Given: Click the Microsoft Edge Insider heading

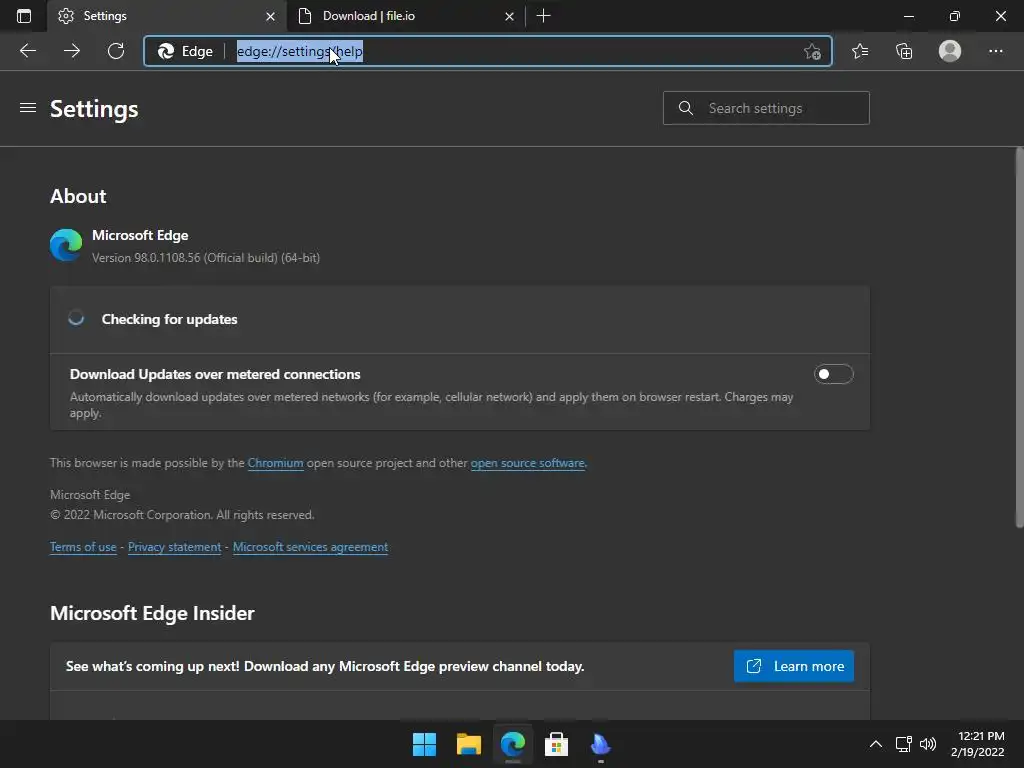Looking at the screenshot, I should pos(152,613).
